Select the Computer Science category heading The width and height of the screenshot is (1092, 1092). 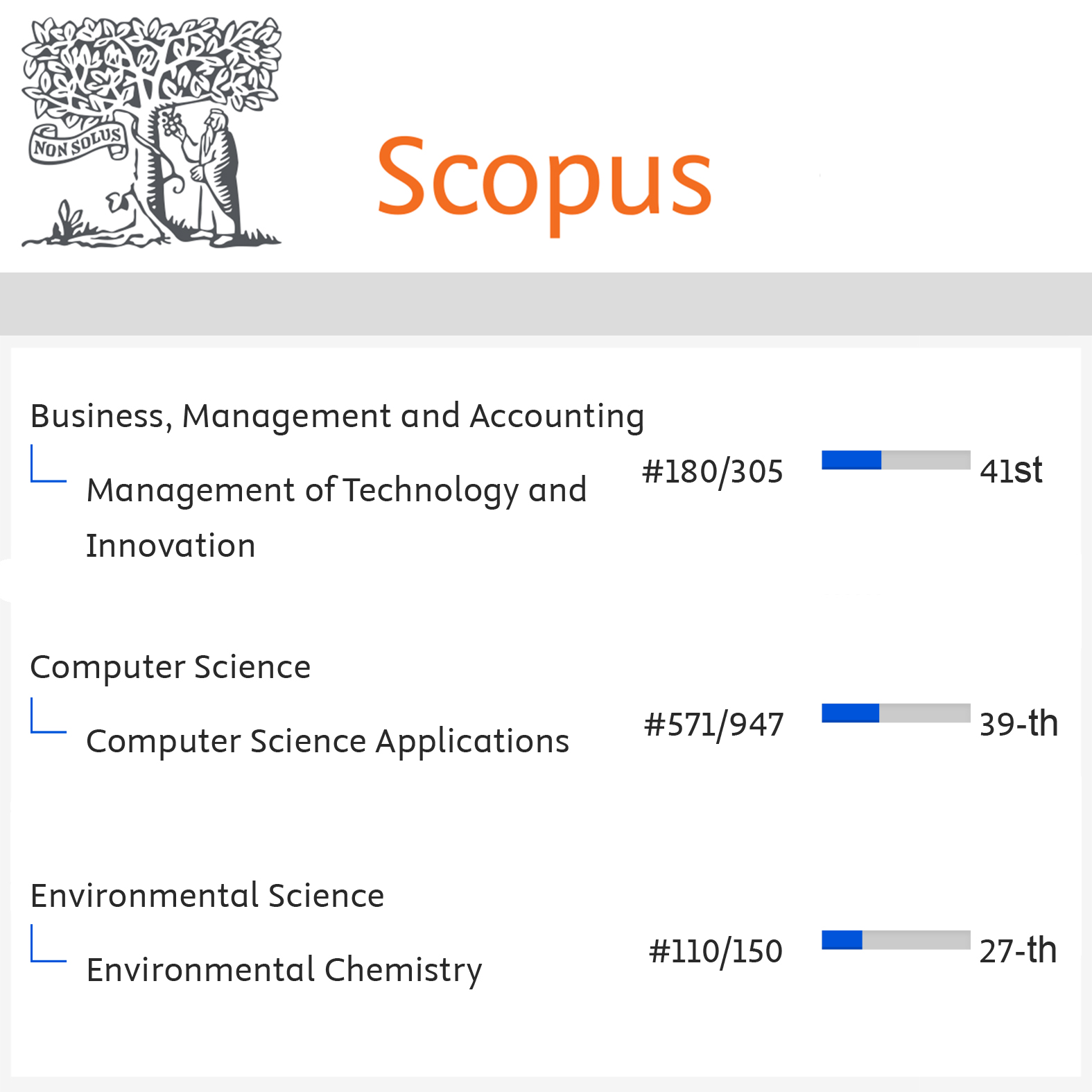[x=171, y=667]
